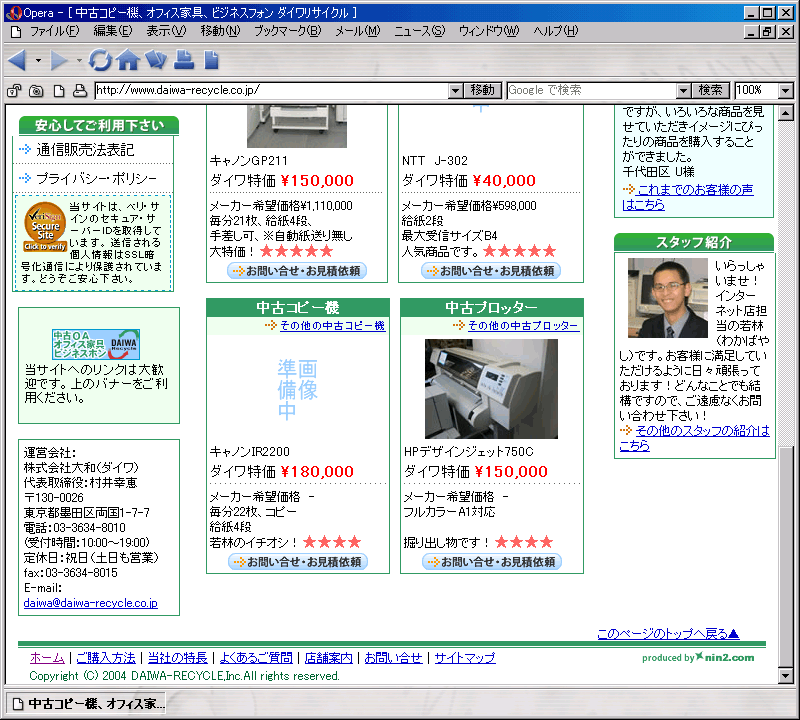Click the staff member portrait photo
Screen dimensions: 800x720
[667, 298]
